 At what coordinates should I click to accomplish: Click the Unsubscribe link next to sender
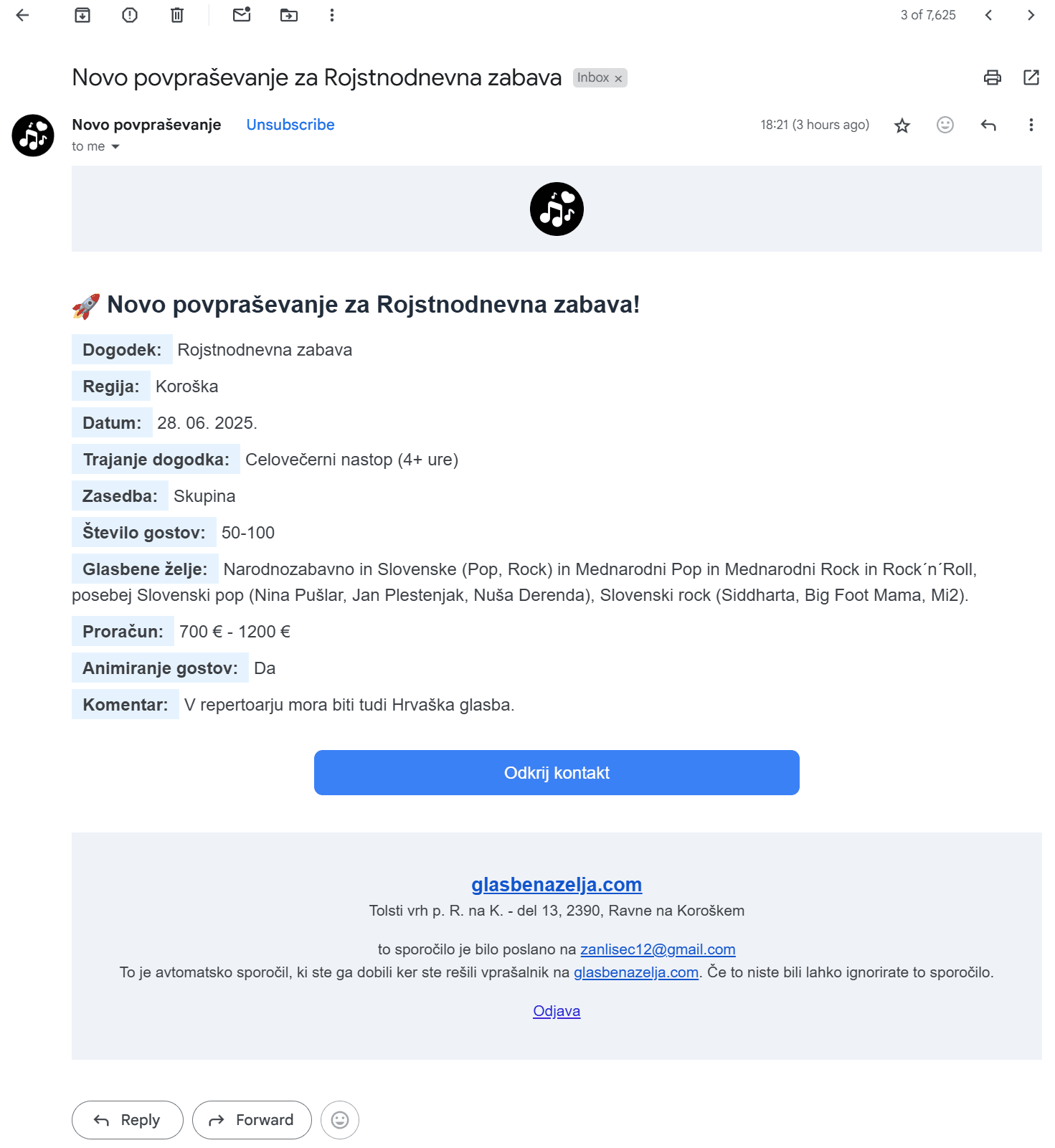click(290, 125)
